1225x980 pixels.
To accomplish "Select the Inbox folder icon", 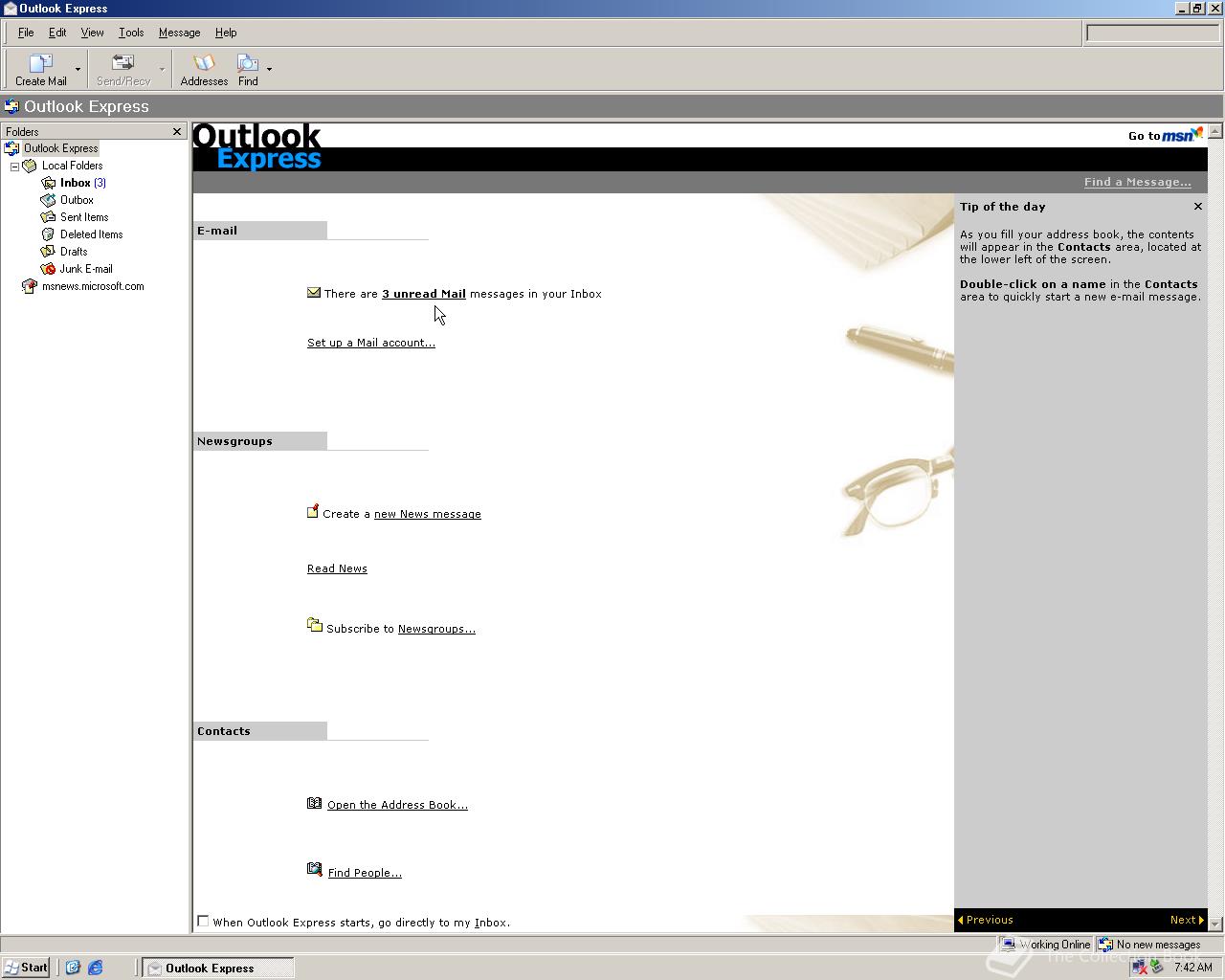I will pyautogui.click(x=49, y=183).
